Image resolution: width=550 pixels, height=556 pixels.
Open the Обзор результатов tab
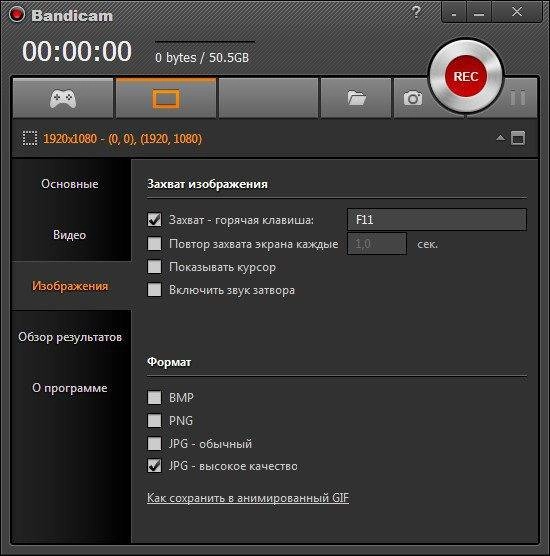pyautogui.click(x=70, y=337)
